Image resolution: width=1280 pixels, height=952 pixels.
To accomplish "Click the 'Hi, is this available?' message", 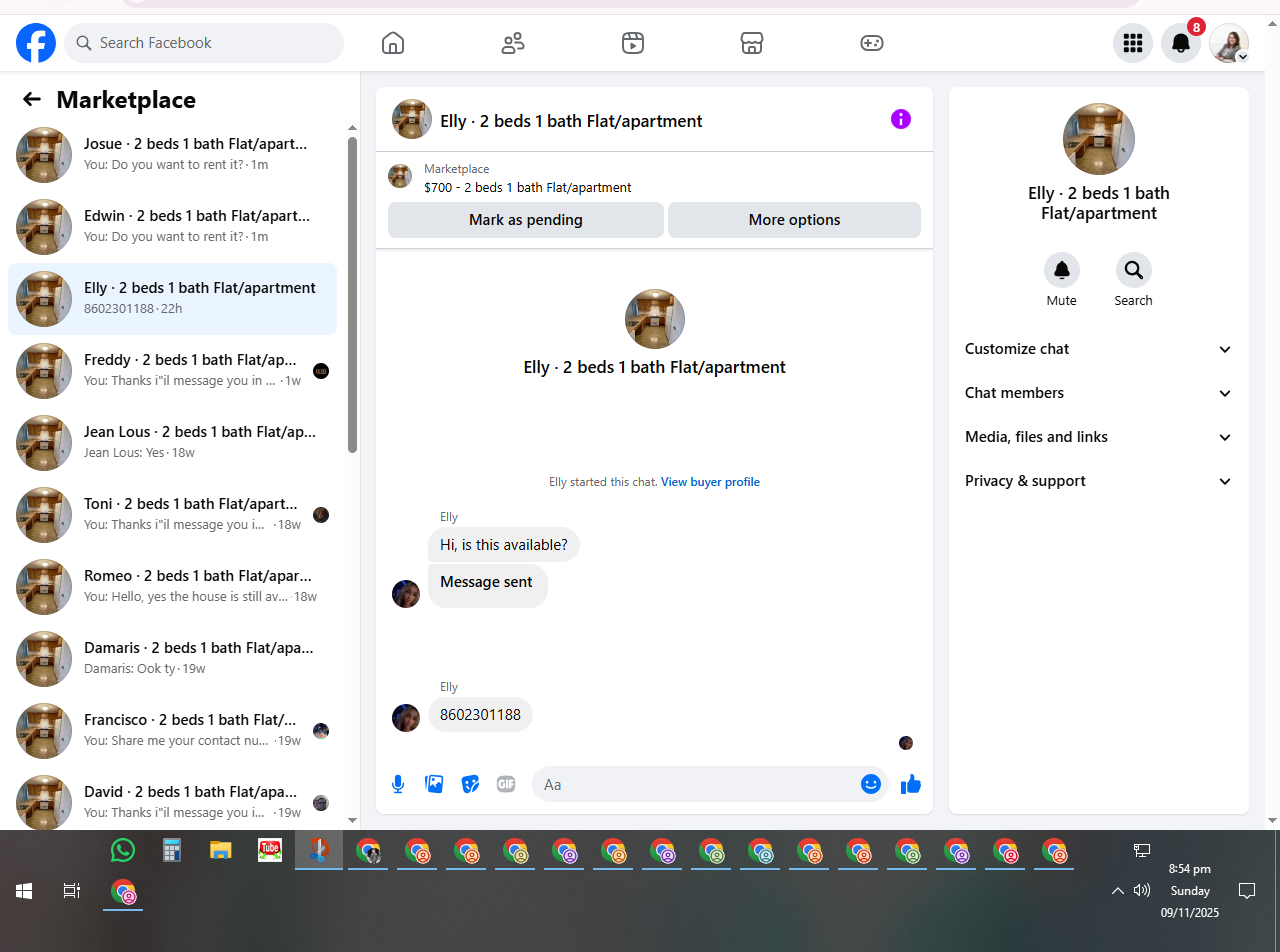I will (x=504, y=545).
